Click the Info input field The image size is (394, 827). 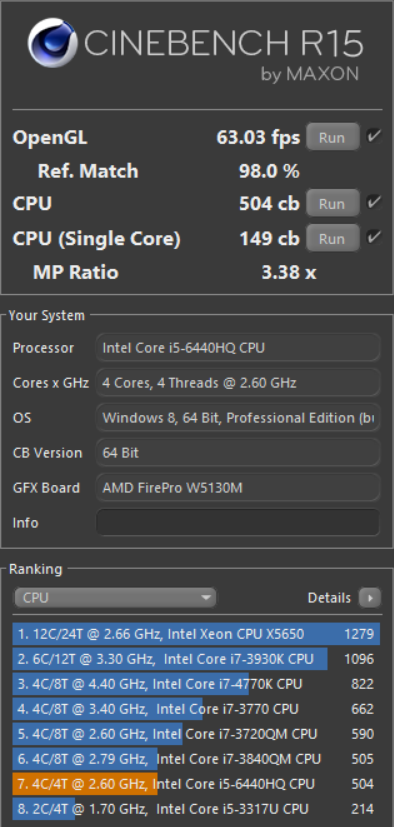238,523
